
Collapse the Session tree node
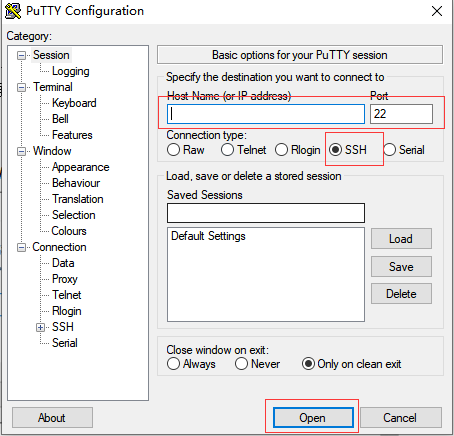pos(21,55)
